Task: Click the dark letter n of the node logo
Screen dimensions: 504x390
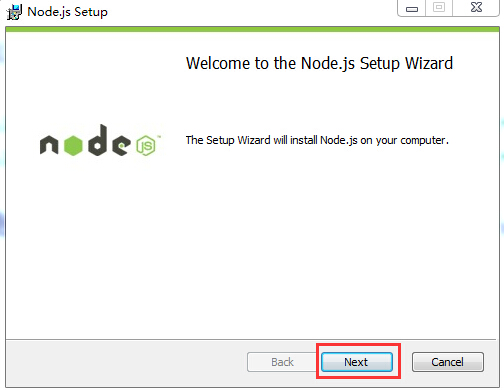Action: 49,145
